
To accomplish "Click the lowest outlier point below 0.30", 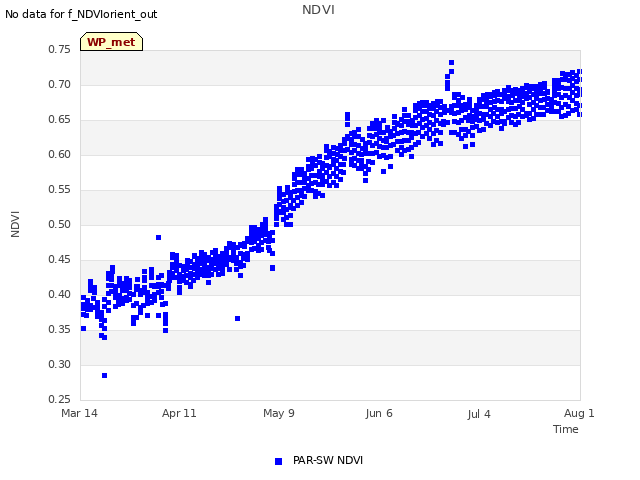I will (104, 376).
